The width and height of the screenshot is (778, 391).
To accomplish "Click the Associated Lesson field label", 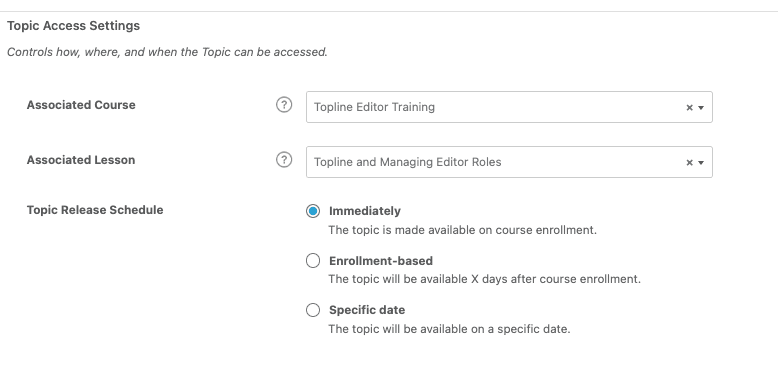I will (x=81, y=160).
